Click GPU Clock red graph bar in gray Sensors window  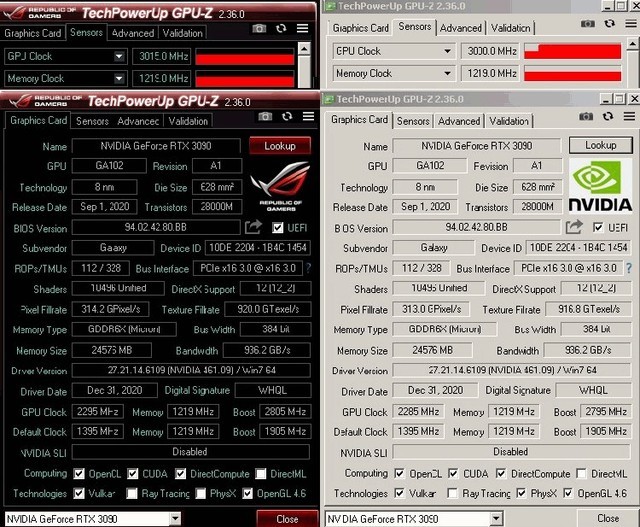point(573,52)
